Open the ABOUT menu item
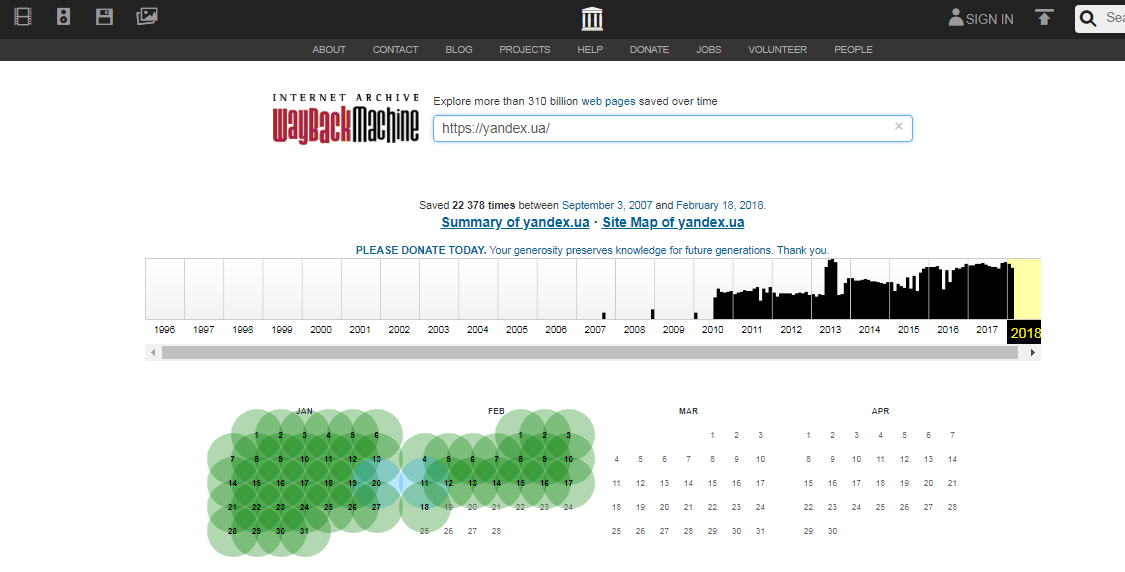The image size is (1125, 572). coord(329,50)
